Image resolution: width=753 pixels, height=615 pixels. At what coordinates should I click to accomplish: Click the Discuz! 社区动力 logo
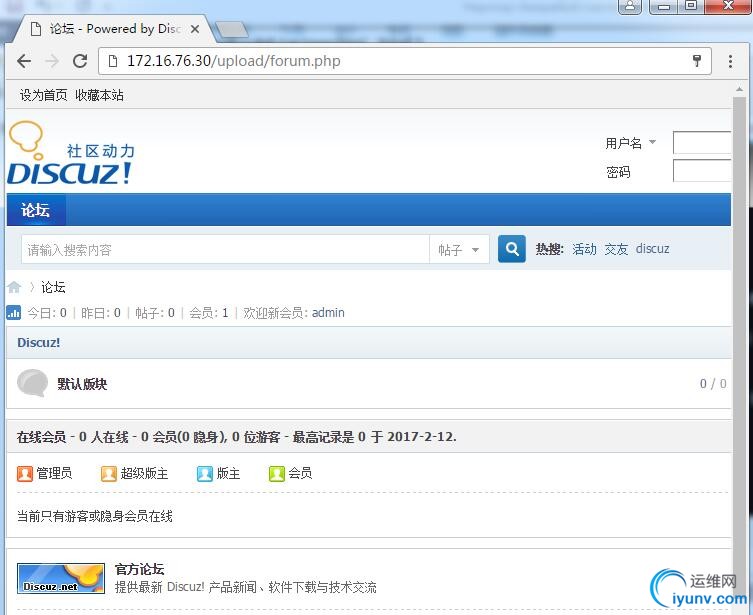tap(71, 153)
